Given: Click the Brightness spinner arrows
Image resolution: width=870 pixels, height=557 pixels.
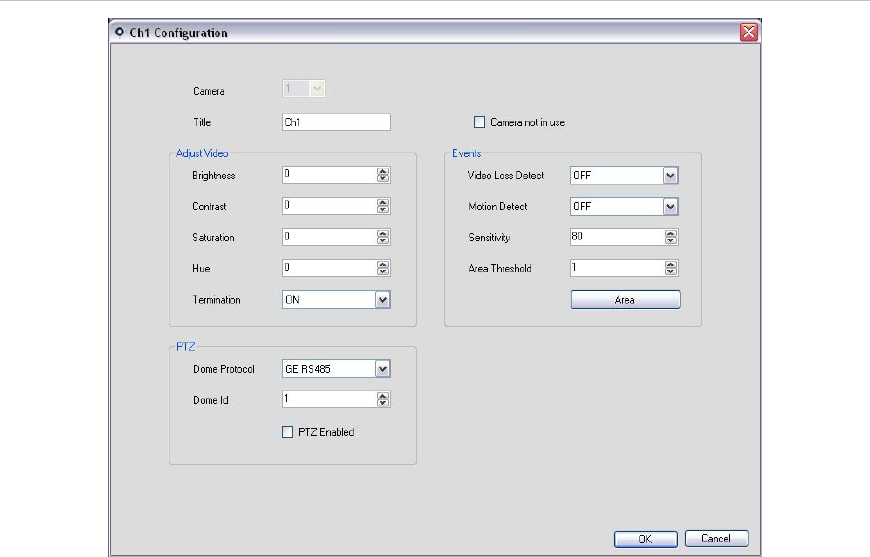Looking at the screenshot, I should [x=383, y=175].
